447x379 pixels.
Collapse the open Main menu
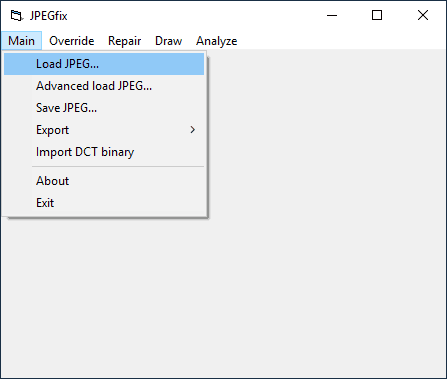(21, 41)
